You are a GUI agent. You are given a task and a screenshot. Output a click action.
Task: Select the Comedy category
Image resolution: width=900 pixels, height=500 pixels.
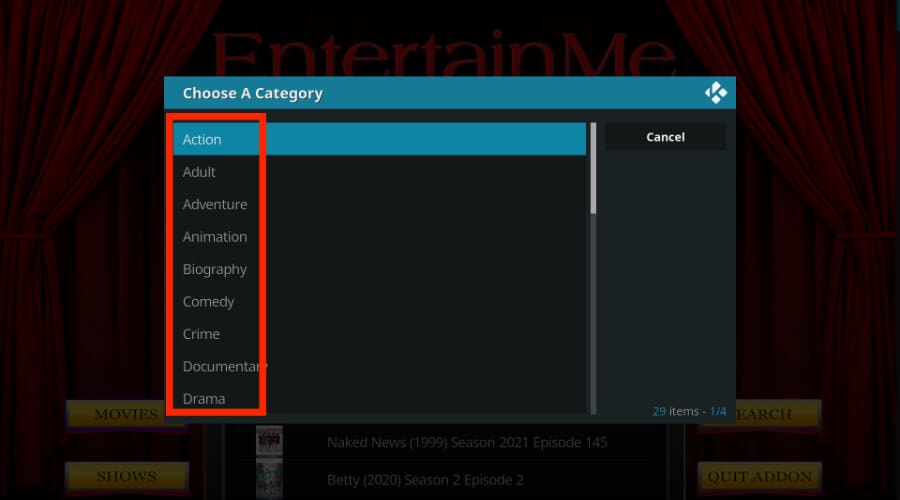point(379,301)
